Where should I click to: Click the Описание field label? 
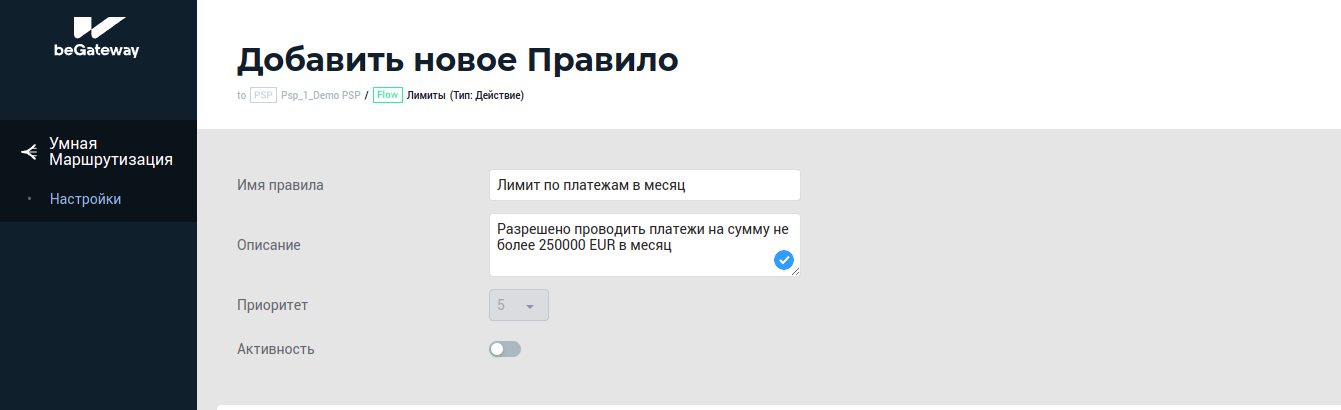pos(268,245)
